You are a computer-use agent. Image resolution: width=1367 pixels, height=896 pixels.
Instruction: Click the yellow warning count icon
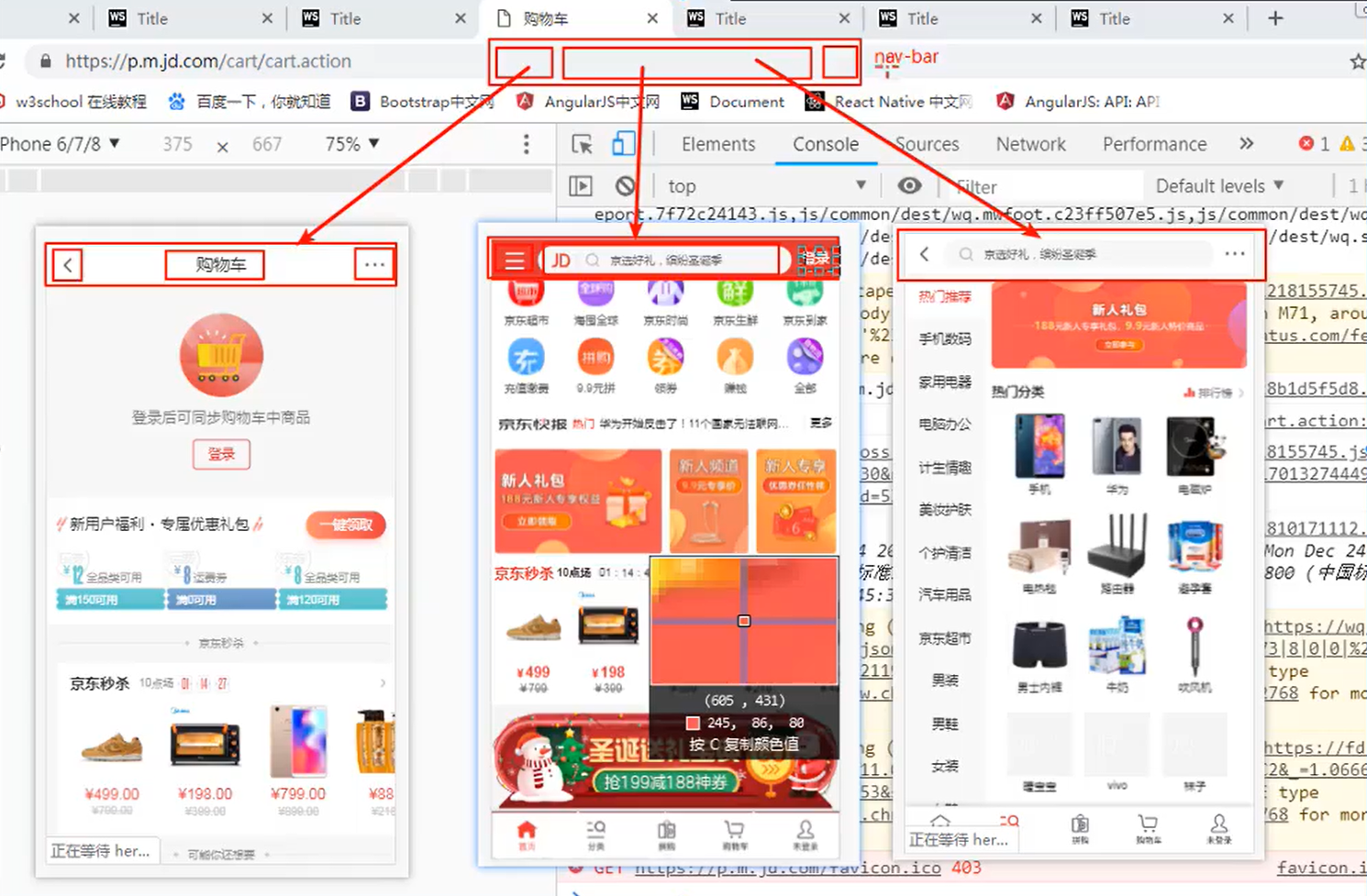(1347, 144)
